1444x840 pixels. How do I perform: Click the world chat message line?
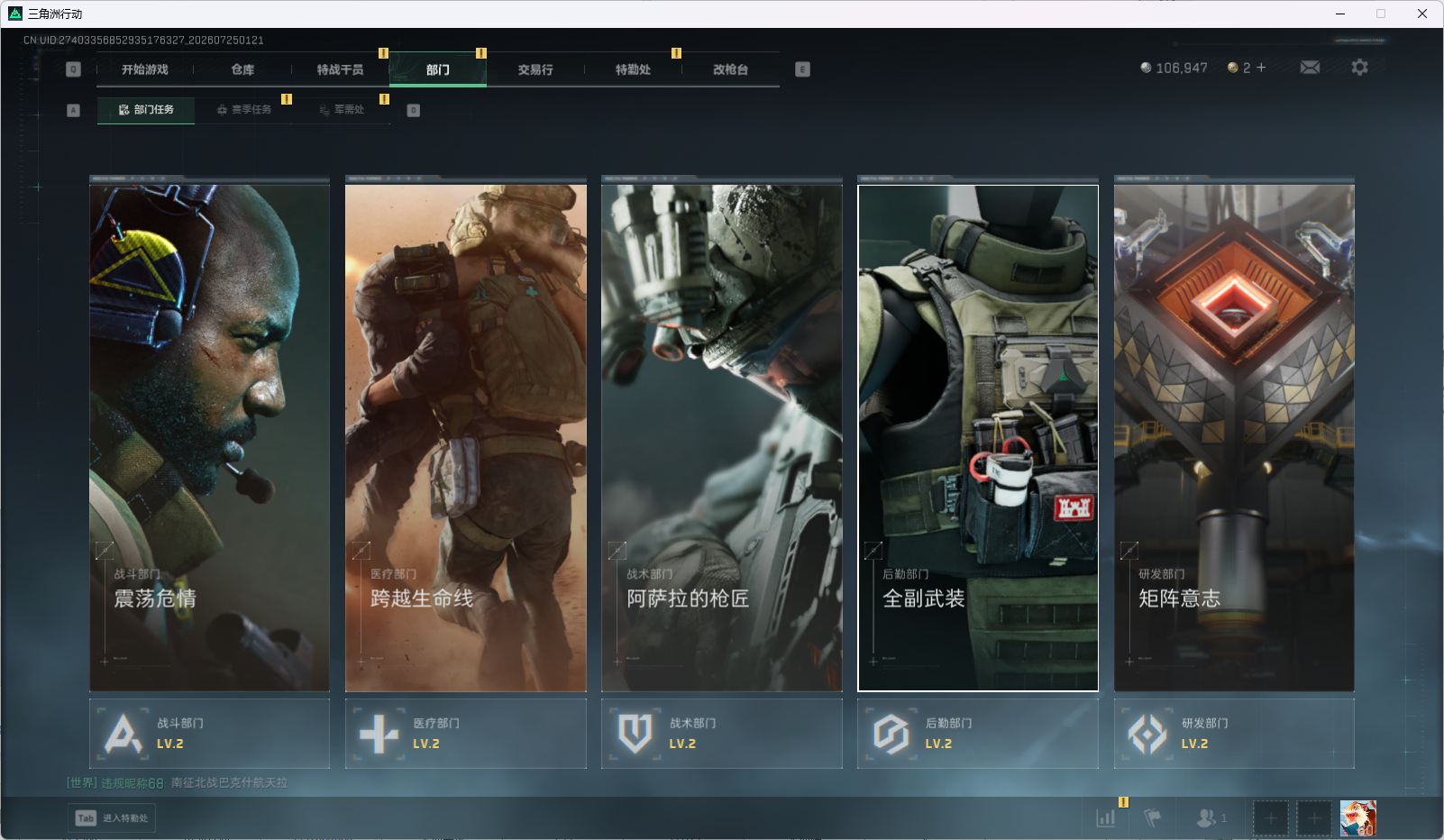[178, 783]
